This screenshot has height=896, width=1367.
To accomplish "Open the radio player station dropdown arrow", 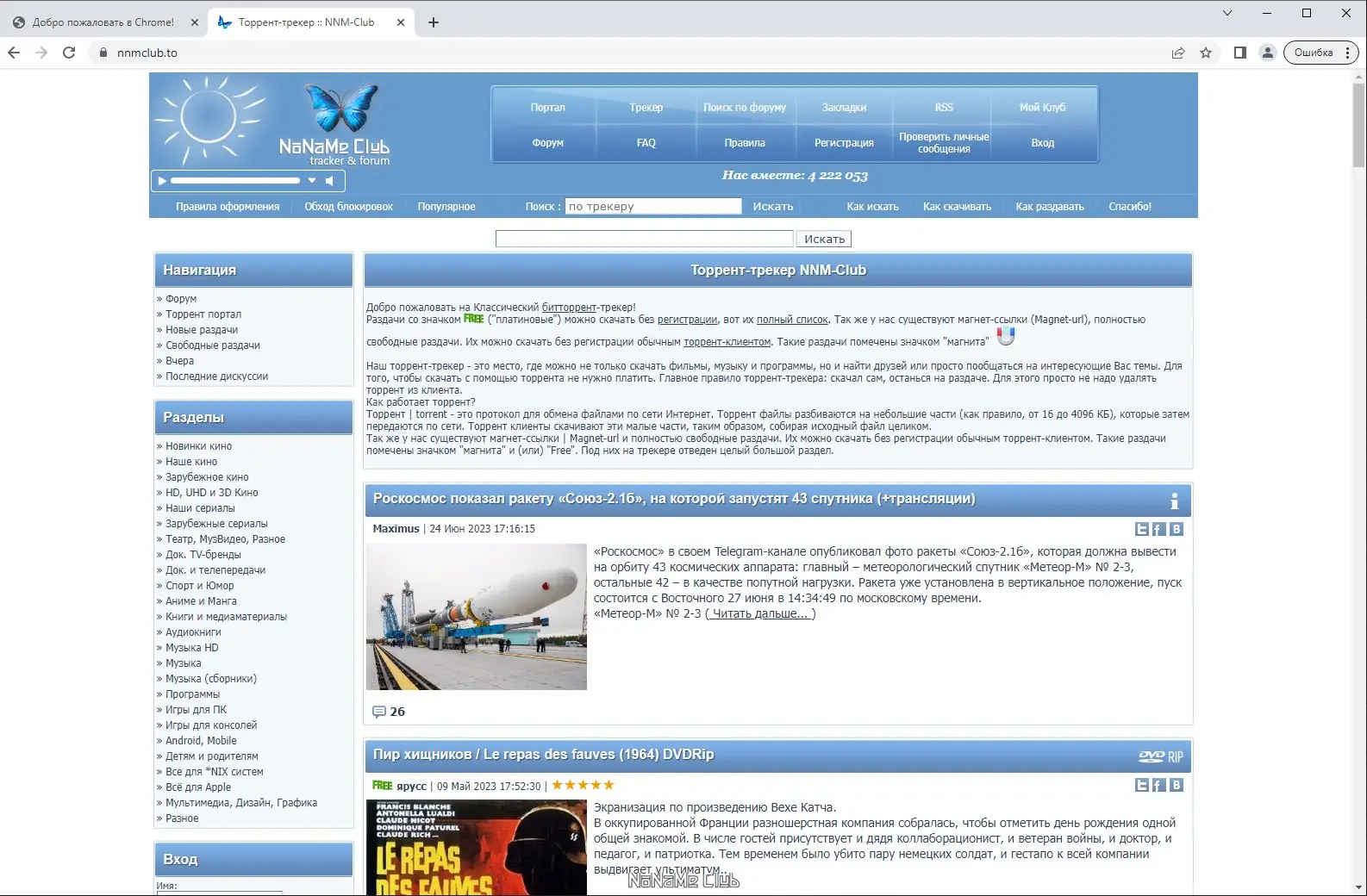I will 312,181.
